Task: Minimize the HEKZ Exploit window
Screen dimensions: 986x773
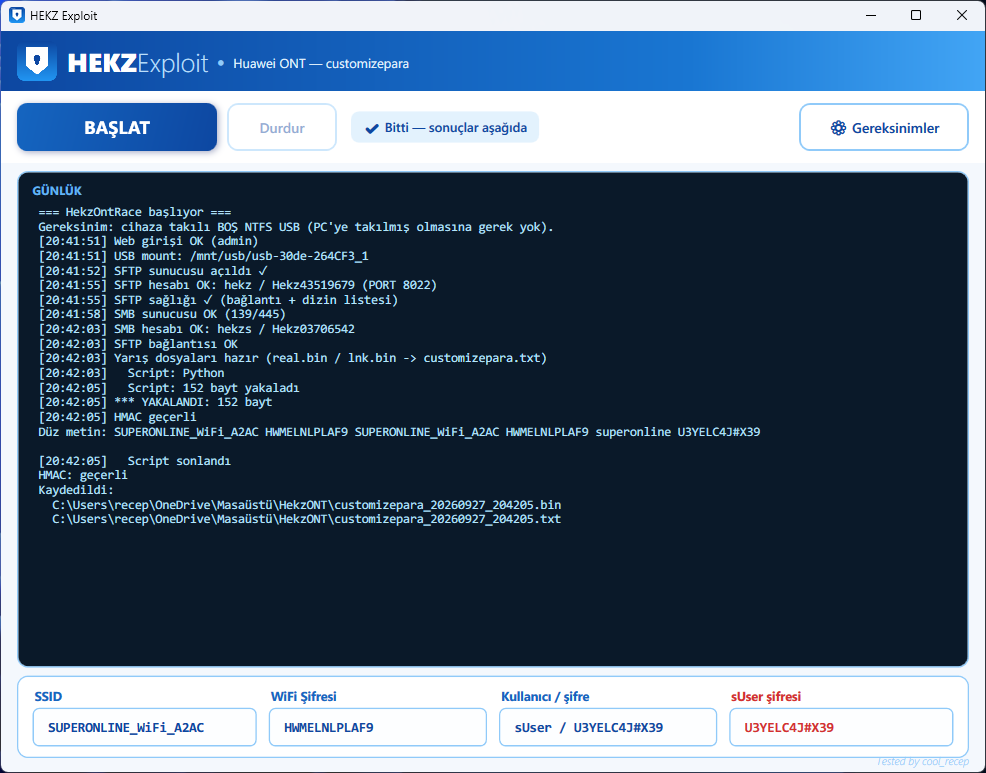Action: [871, 15]
